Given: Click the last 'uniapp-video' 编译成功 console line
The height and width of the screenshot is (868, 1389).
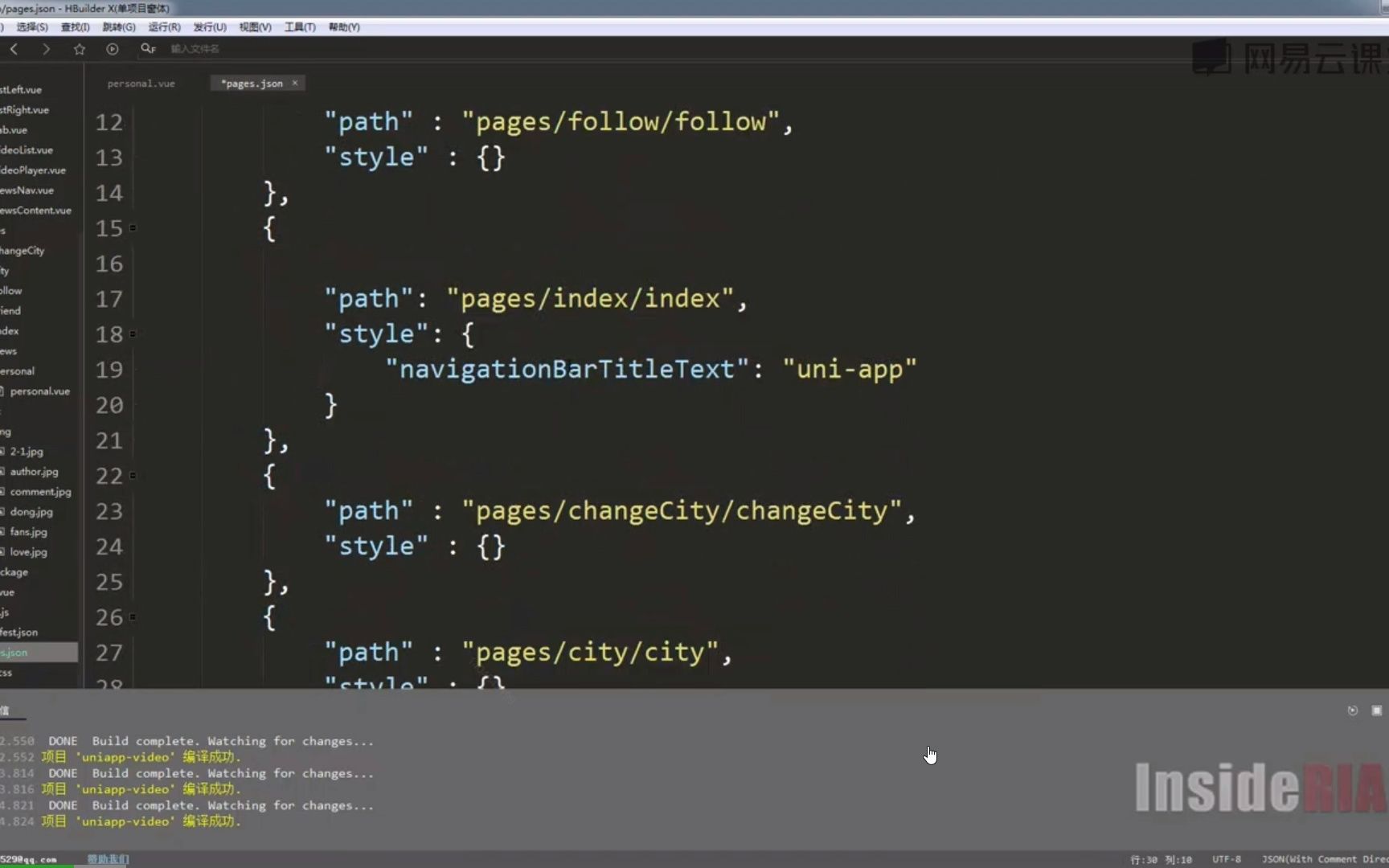Looking at the screenshot, I should point(141,821).
